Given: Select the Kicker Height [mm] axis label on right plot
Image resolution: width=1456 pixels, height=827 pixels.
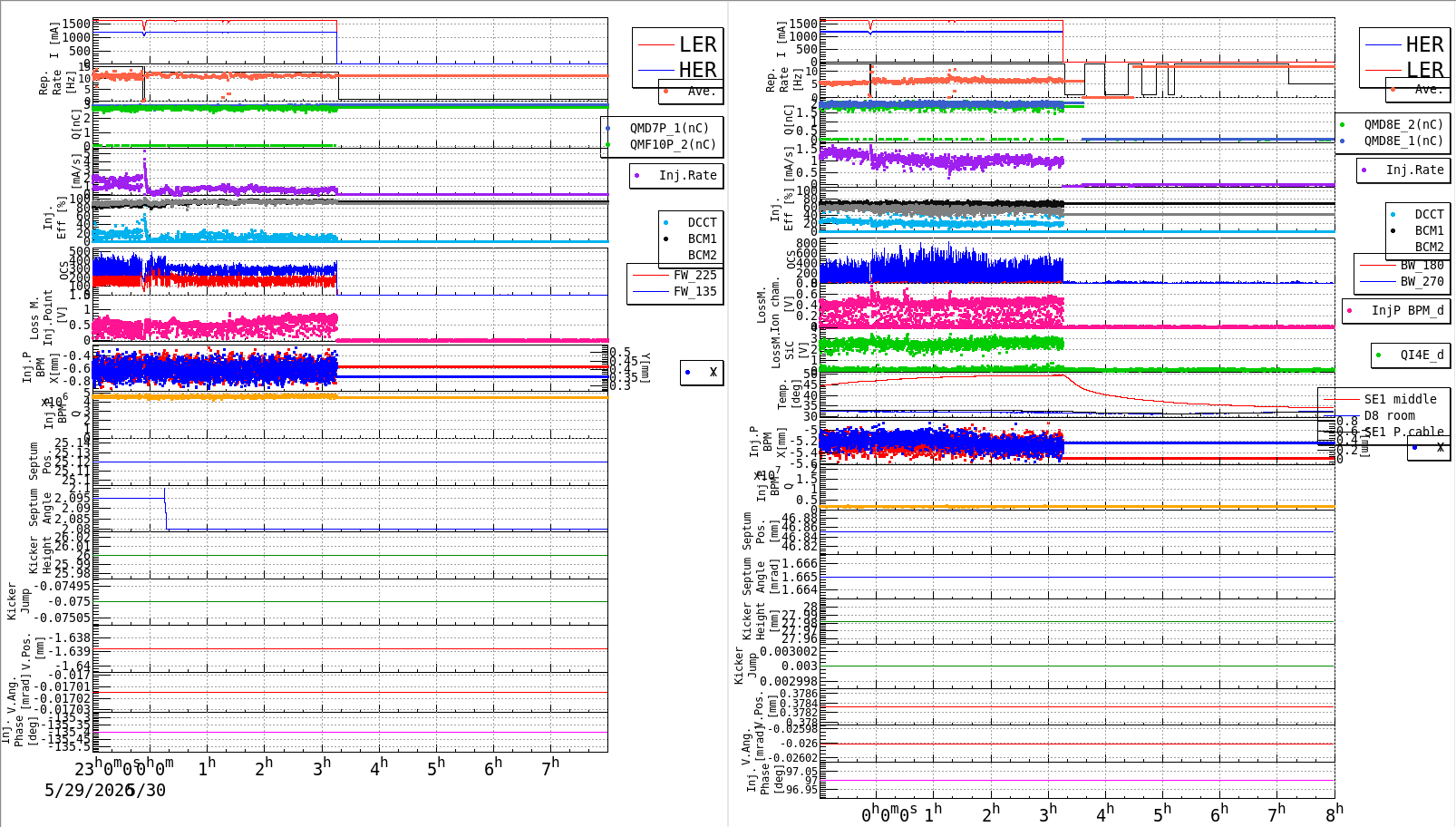Looking at the screenshot, I should click(762, 621).
